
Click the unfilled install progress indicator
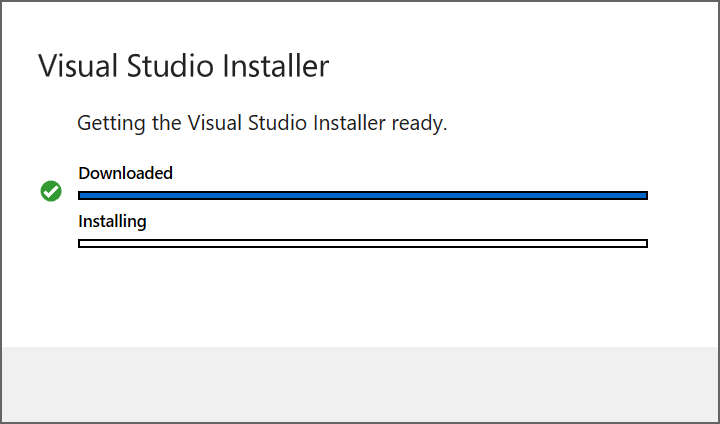pyautogui.click(x=363, y=243)
